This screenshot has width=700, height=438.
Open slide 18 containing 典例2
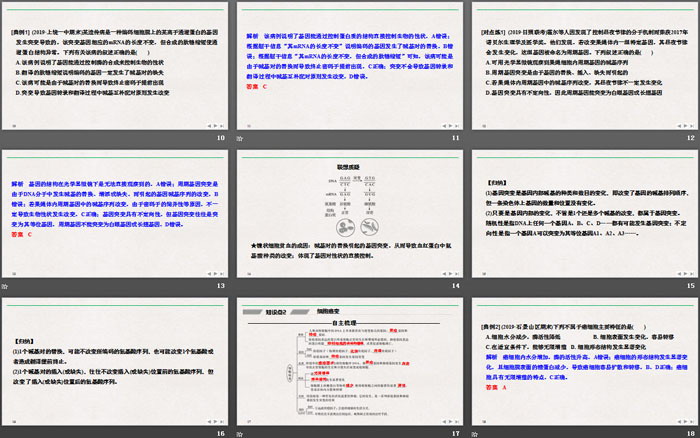585,359
